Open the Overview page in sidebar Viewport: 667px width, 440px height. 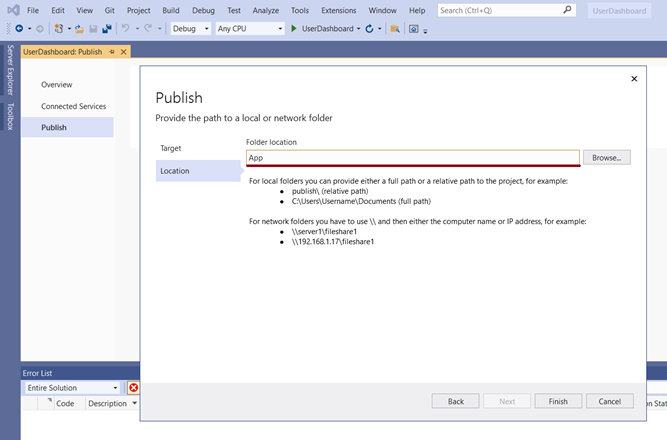point(57,85)
